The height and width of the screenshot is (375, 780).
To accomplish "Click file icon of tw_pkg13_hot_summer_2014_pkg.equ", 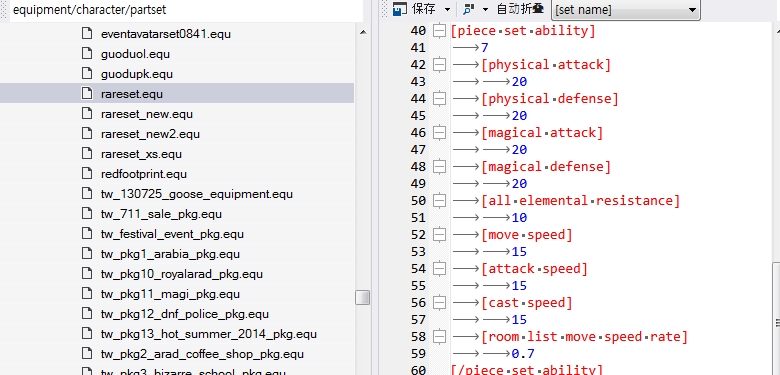I will click(87, 334).
